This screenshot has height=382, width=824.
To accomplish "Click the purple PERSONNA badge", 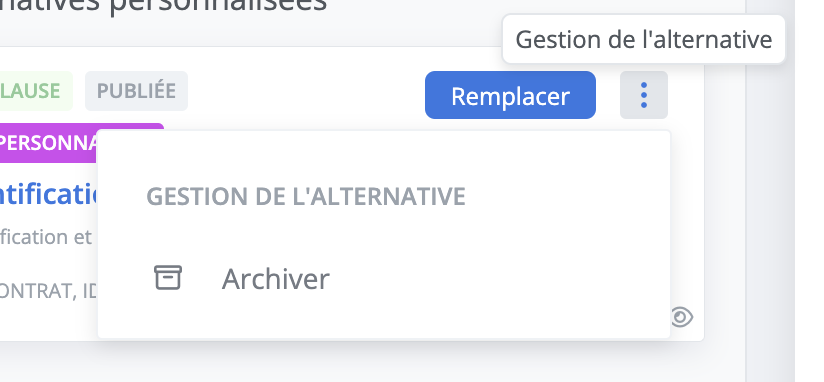I will coord(49,142).
